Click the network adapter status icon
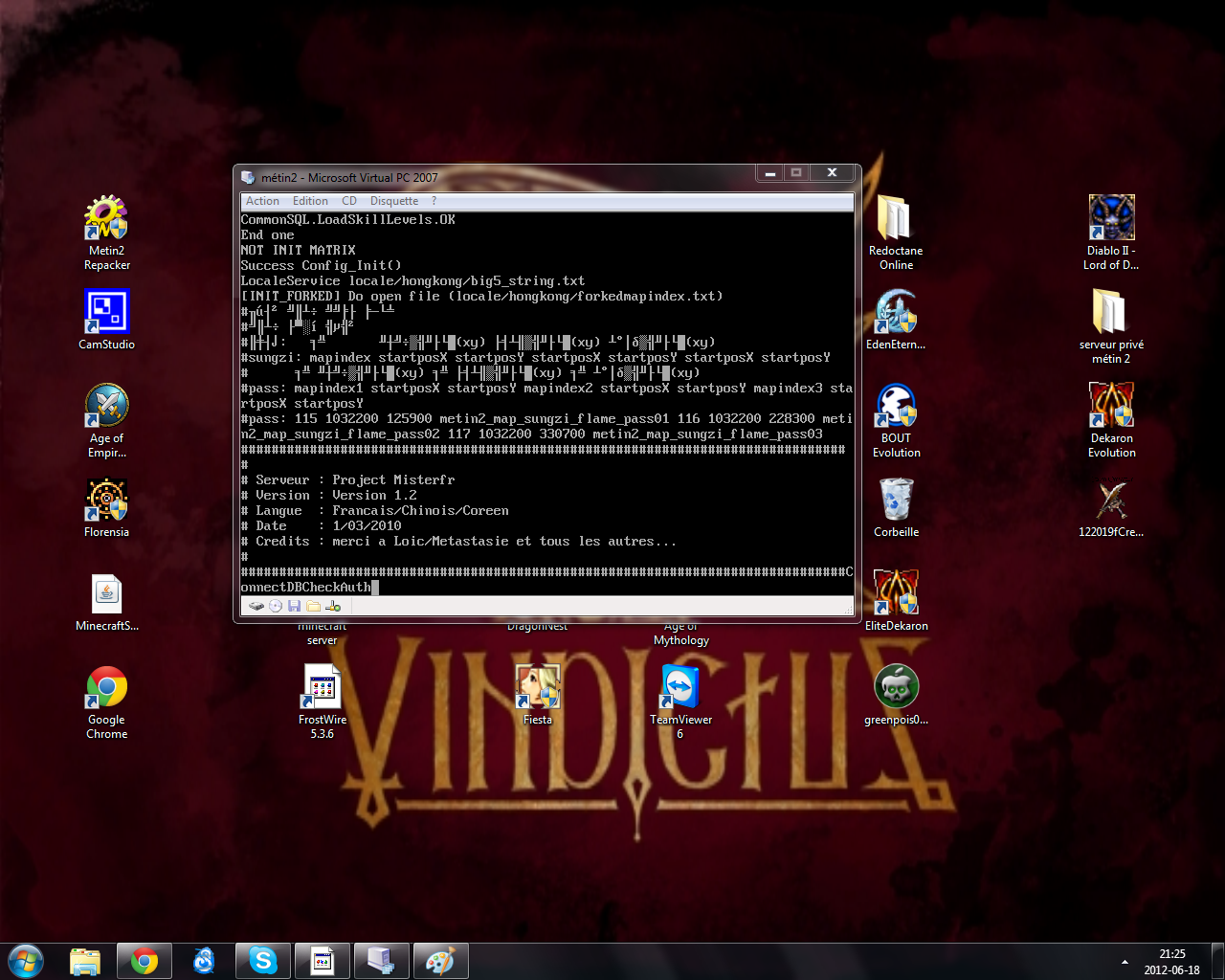The image size is (1225, 980). click(x=333, y=606)
